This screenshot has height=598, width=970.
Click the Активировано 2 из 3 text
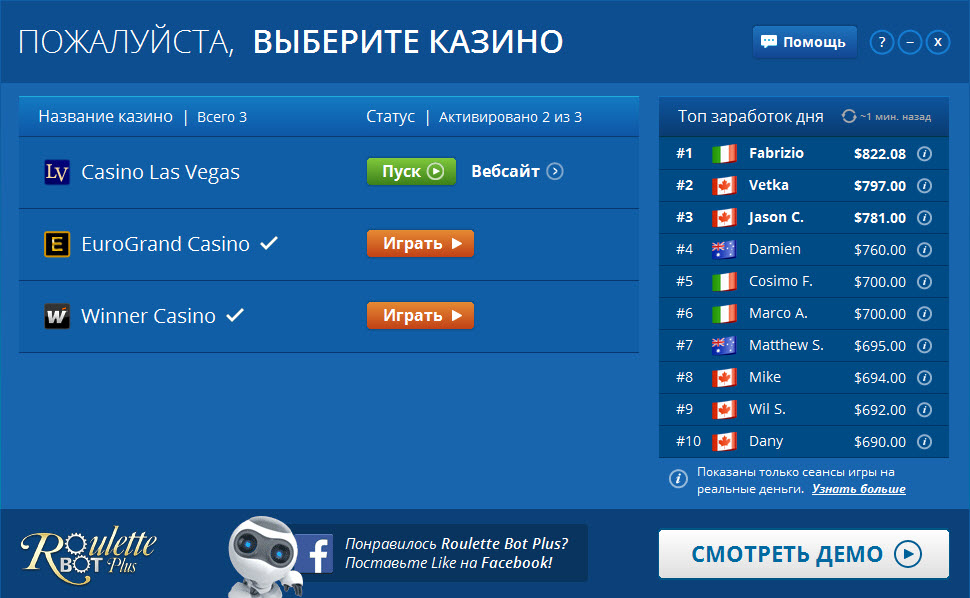pos(510,117)
